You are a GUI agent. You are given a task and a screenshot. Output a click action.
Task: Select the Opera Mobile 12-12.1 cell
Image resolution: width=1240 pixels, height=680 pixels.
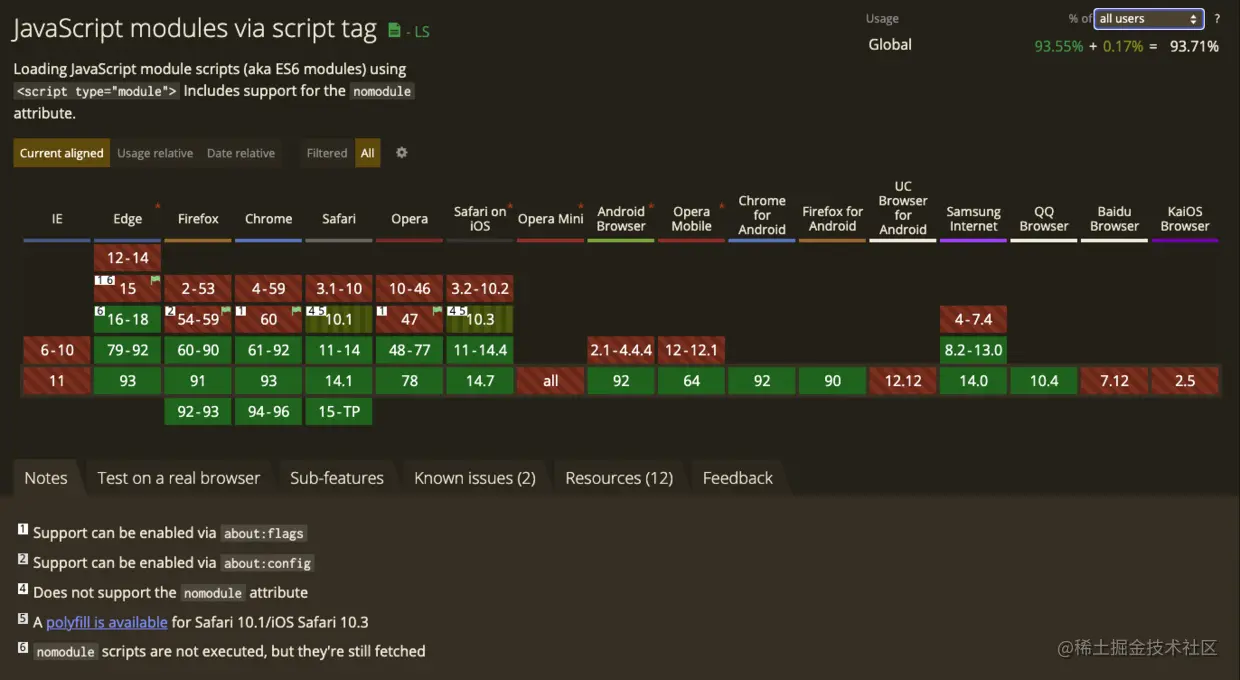coord(692,350)
